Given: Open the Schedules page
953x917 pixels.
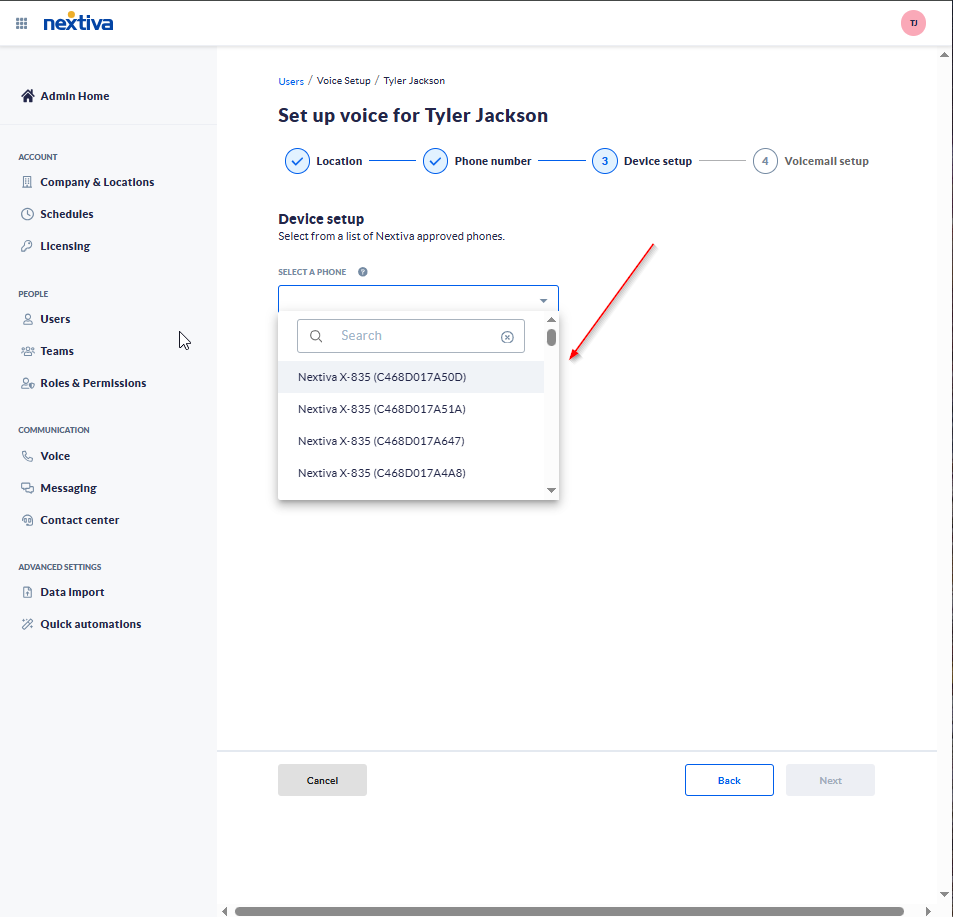Looking at the screenshot, I should click(x=67, y=214).
